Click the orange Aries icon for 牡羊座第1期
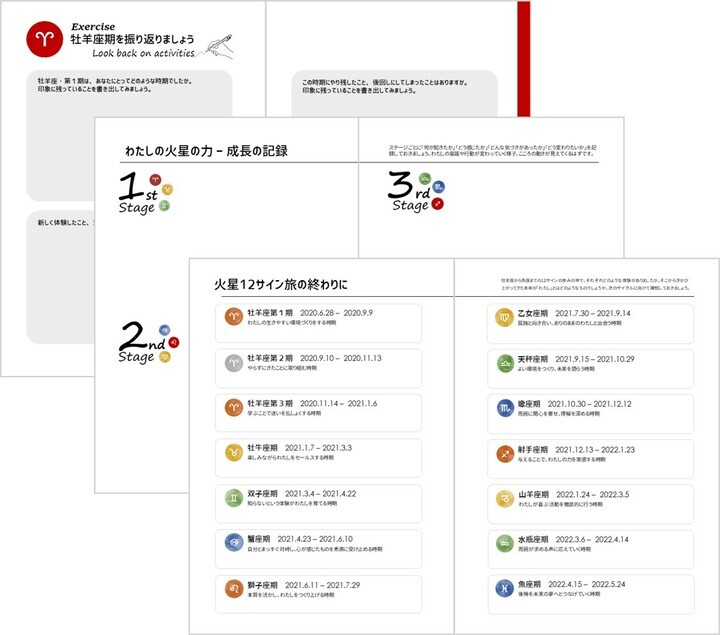This screenshot has height=635, width=720. [232, 316]
